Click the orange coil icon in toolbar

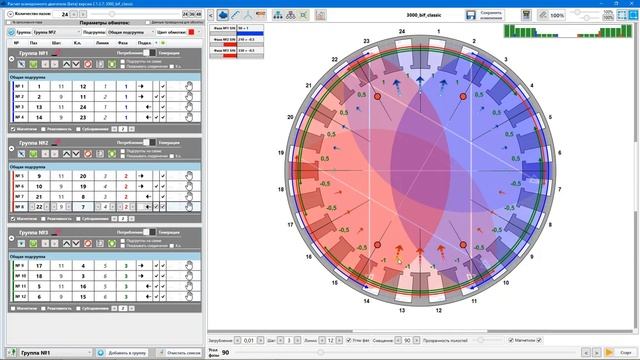click(x=260, y=15)
